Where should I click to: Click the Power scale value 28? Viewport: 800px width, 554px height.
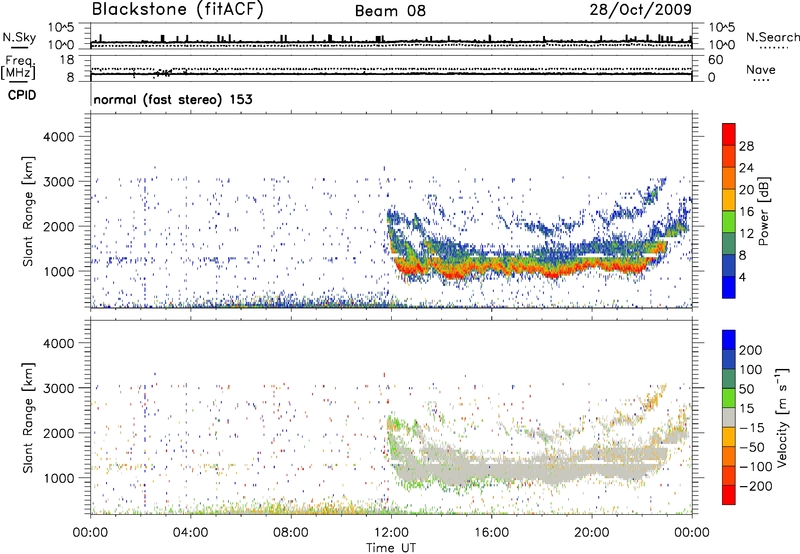click(746, 146)
